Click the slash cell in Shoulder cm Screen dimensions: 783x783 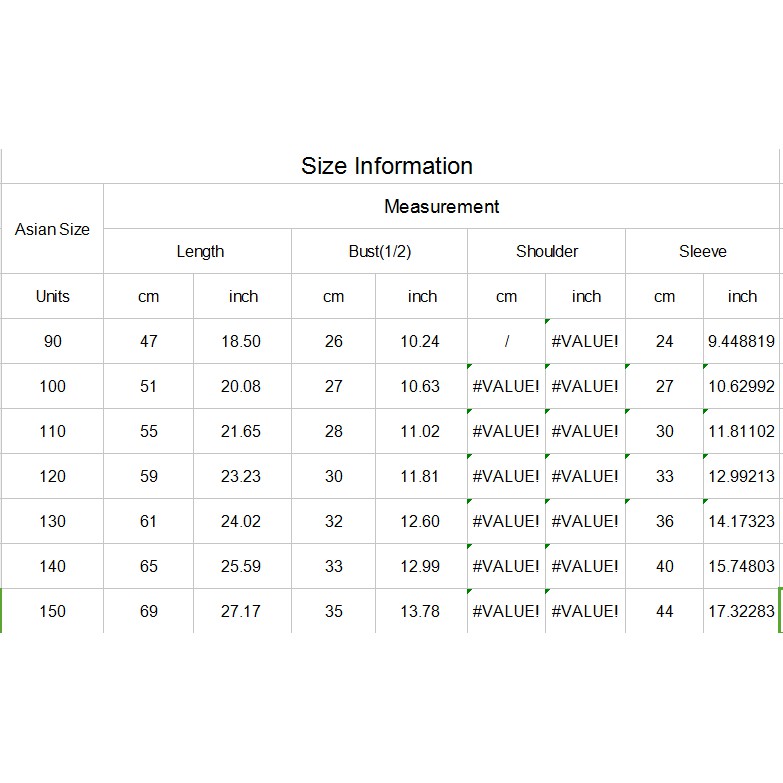(x=506, y=341)
